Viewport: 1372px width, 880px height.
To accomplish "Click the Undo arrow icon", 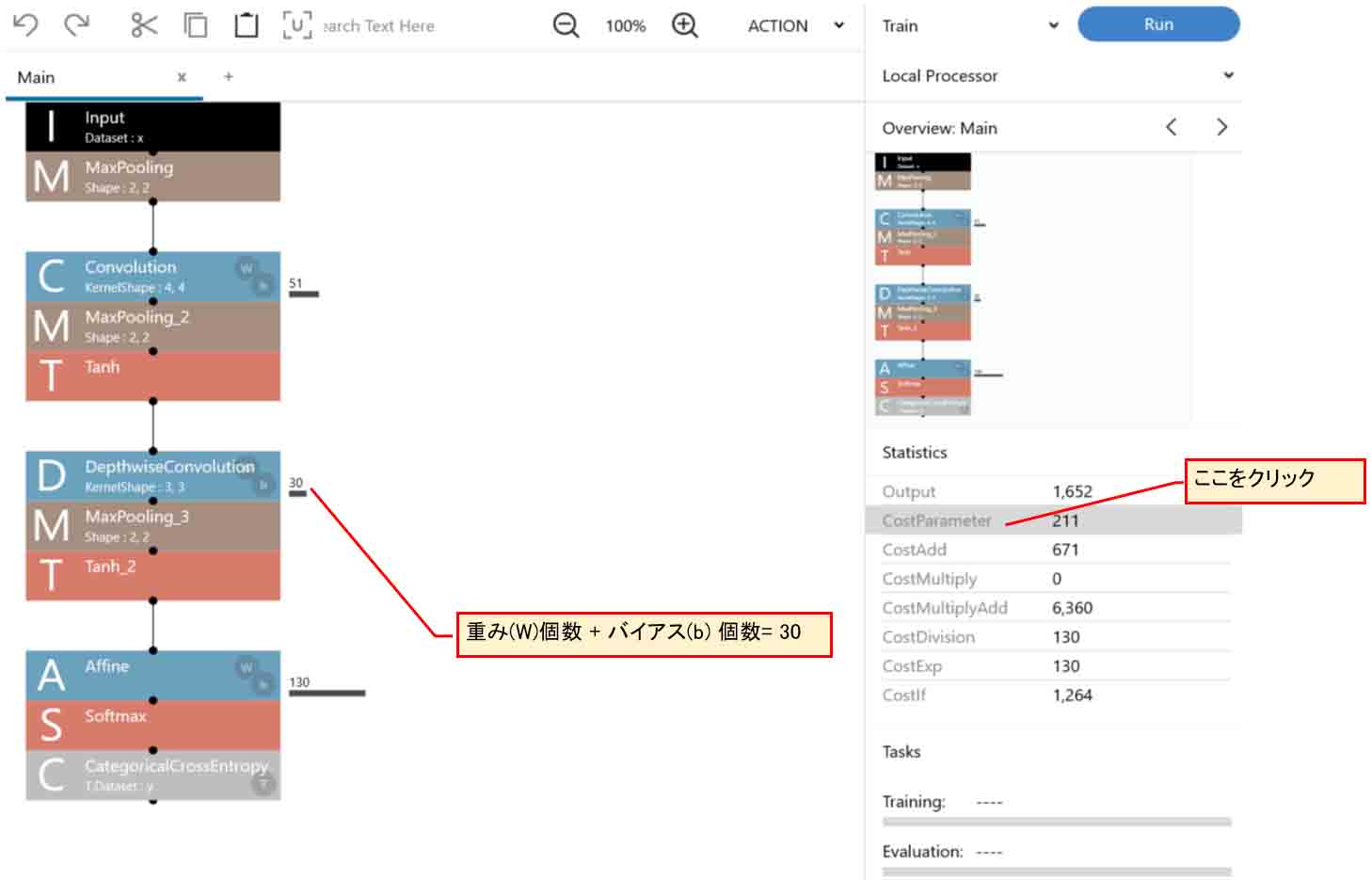I will (x=25, y=25).
